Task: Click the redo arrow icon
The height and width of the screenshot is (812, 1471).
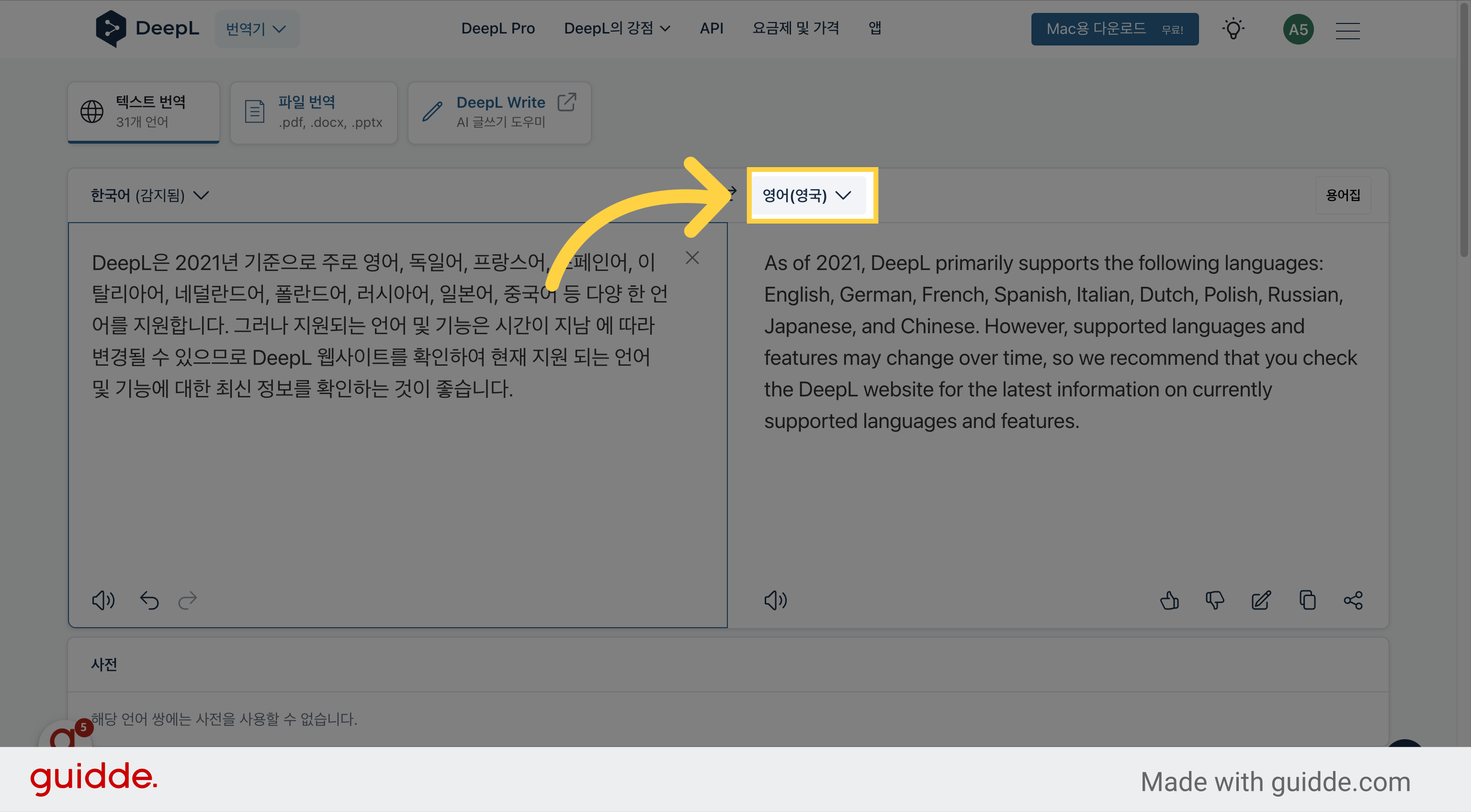Action: (x=187, y=600)
